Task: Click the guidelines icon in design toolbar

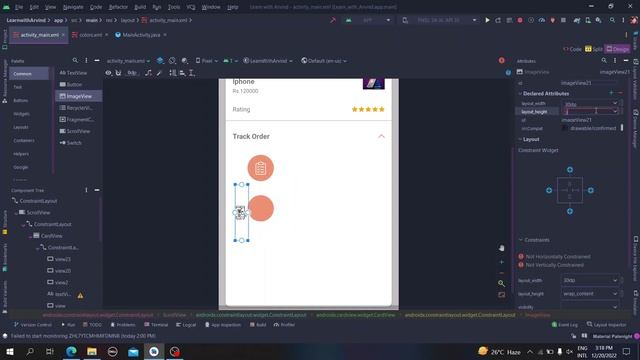Action: coord(192,73)
